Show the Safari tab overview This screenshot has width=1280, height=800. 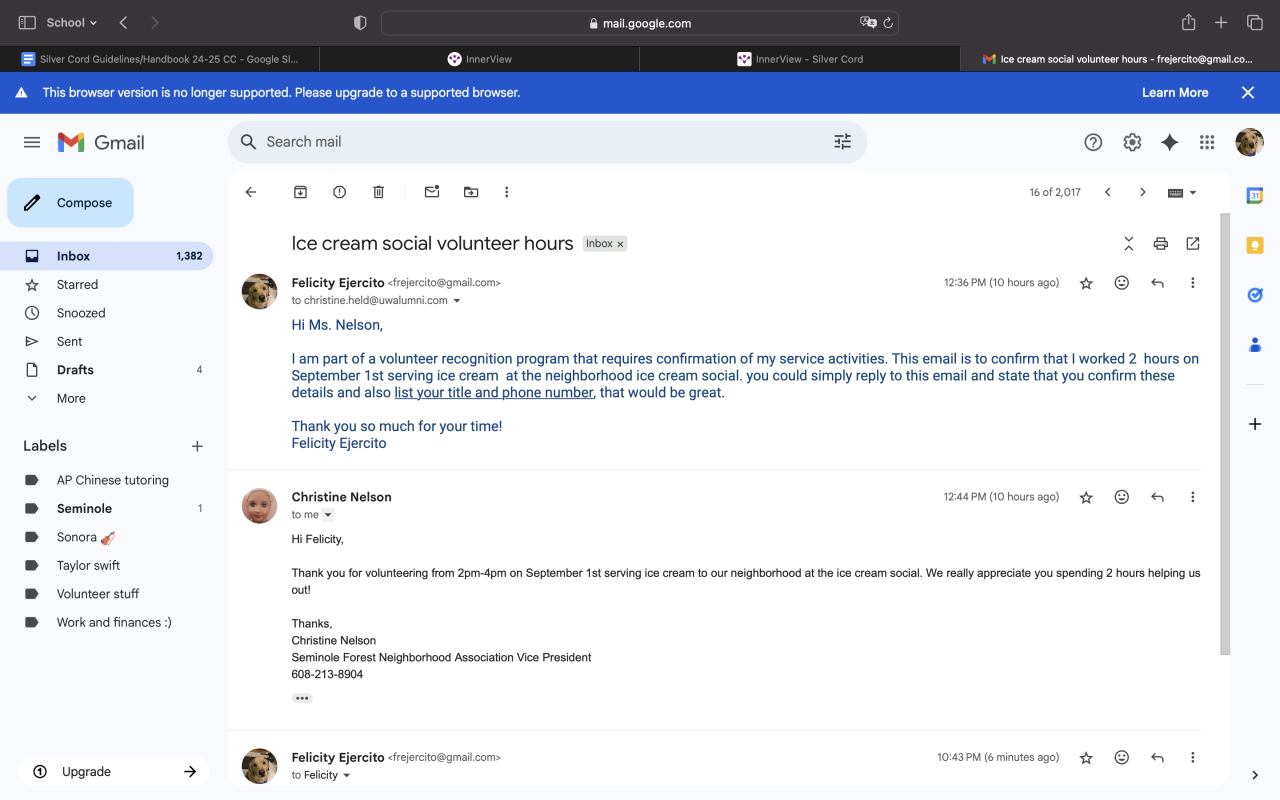coord(1255,23)
